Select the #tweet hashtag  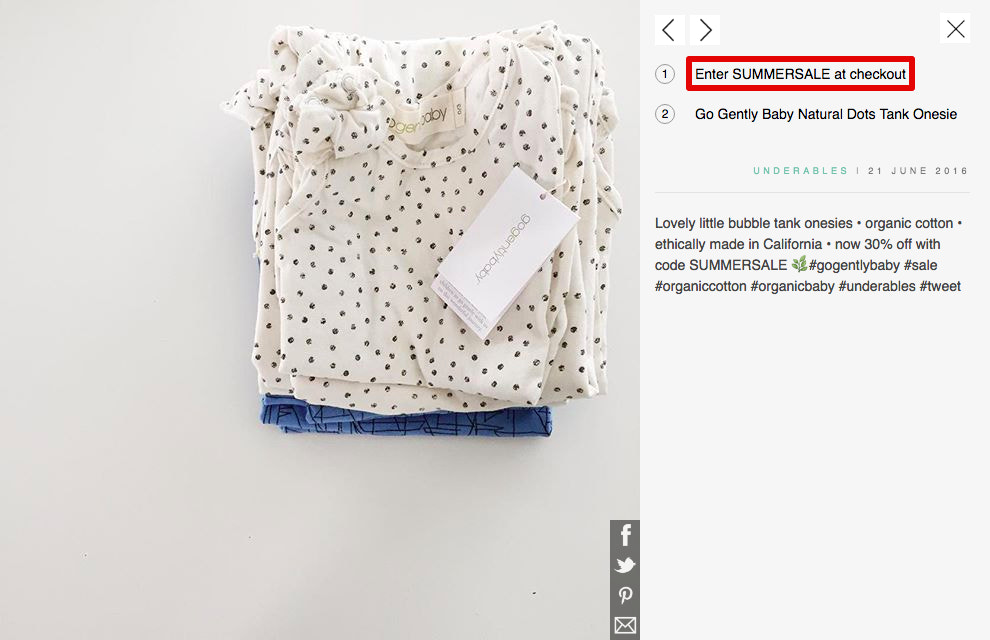click(940, 286)
